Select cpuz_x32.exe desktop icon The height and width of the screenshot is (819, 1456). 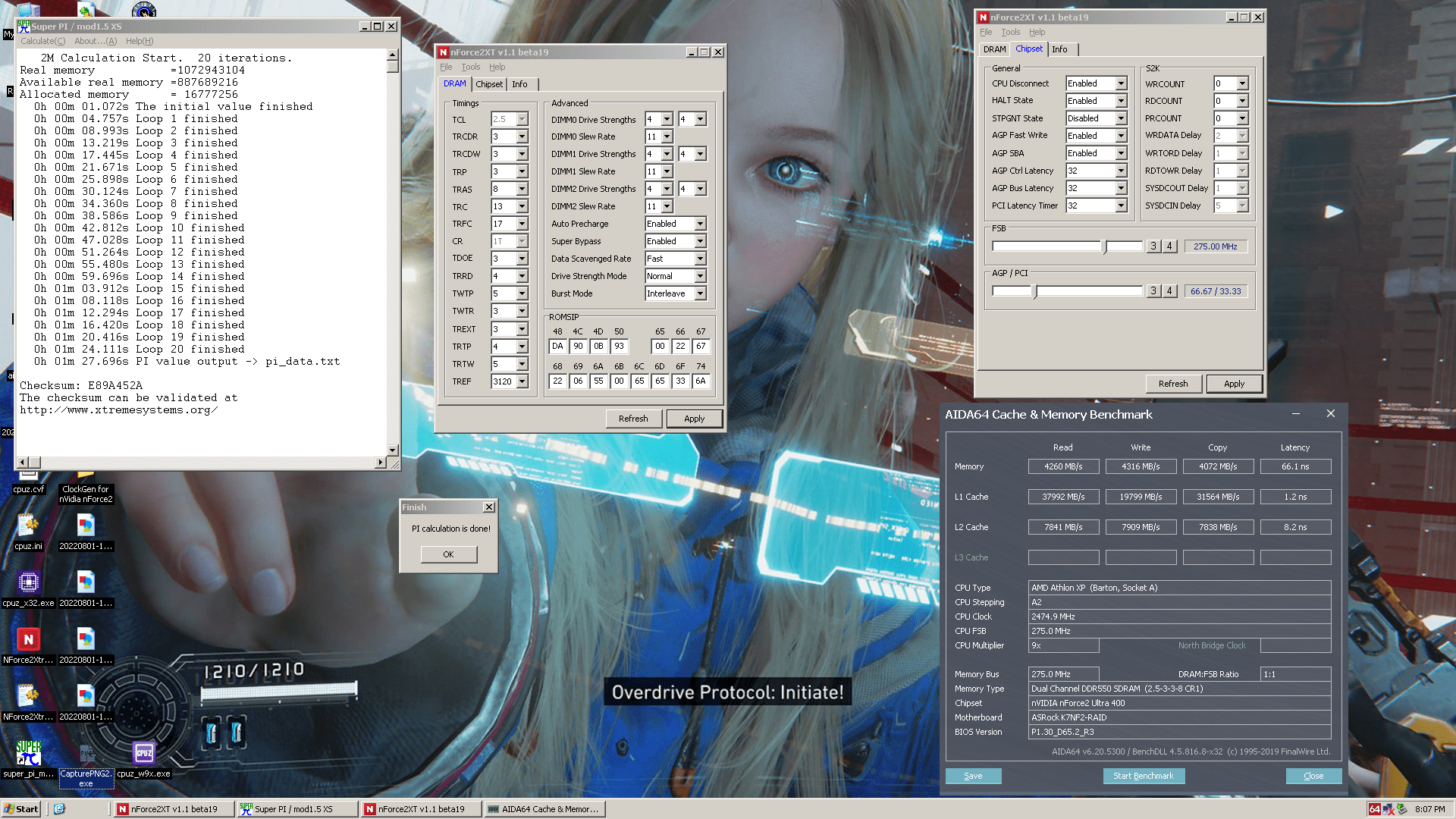pyautogui.click(x=28, y=588)
